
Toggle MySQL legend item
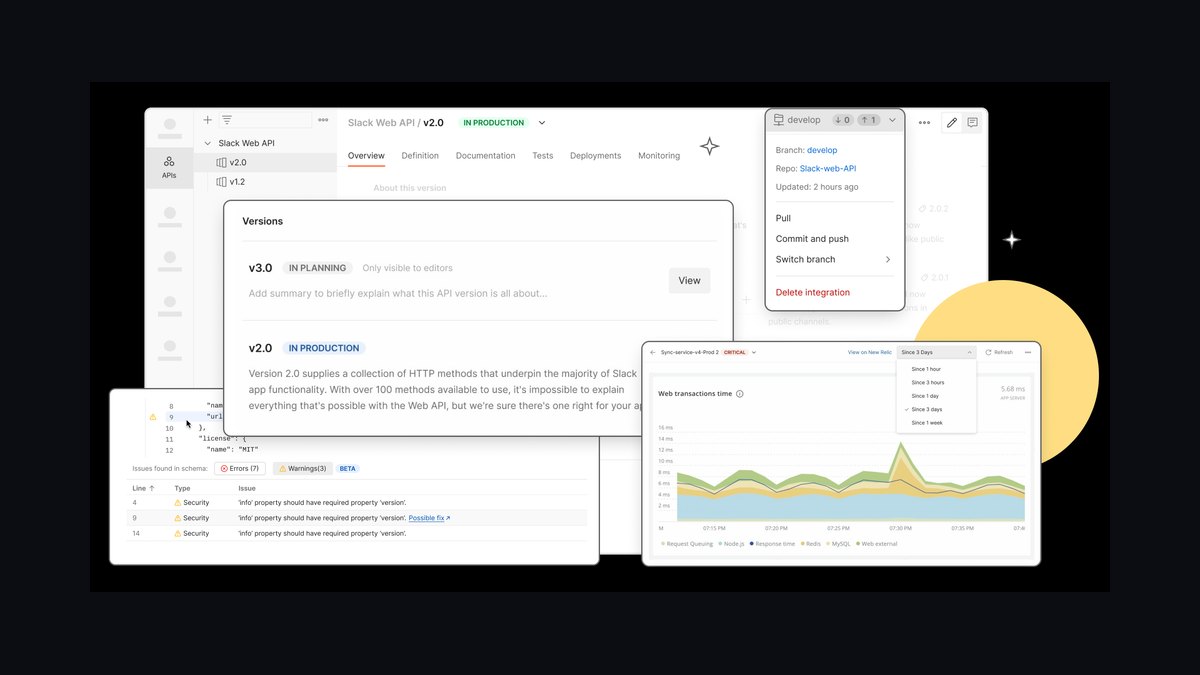click(x=838, y=543)
